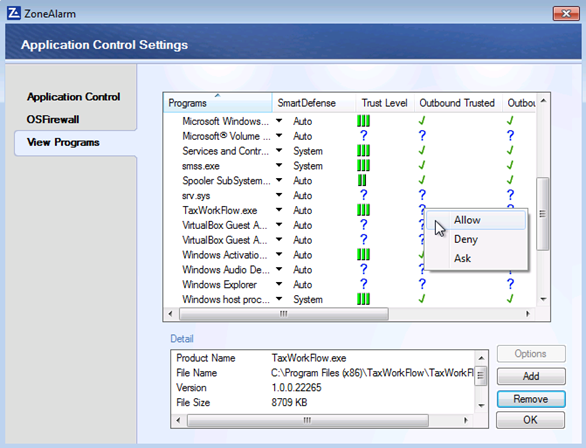The image size is (586, 448).
Task: Choose Deny in the context menu
Action: (x=476, y=239)
